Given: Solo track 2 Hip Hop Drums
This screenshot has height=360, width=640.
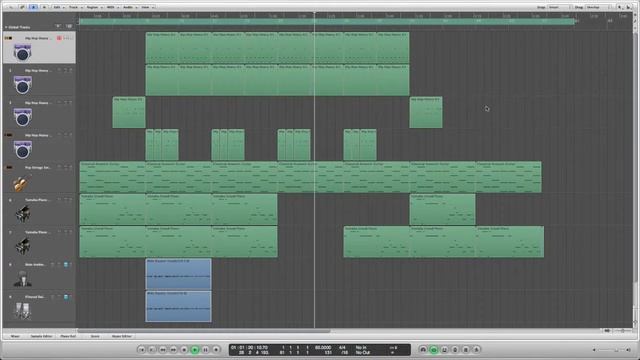Looking at the screenshot, I should pyautogui.click(x=70, y=70).
